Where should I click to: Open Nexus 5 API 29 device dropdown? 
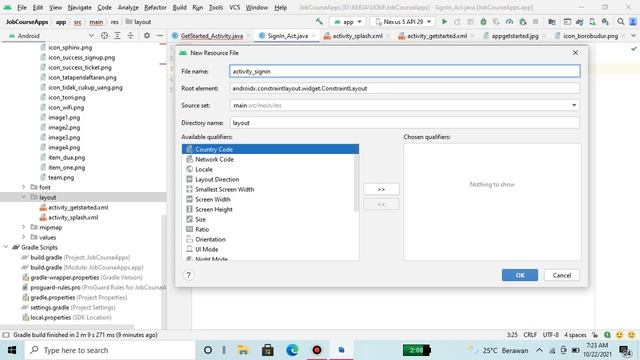pos(403,22)
